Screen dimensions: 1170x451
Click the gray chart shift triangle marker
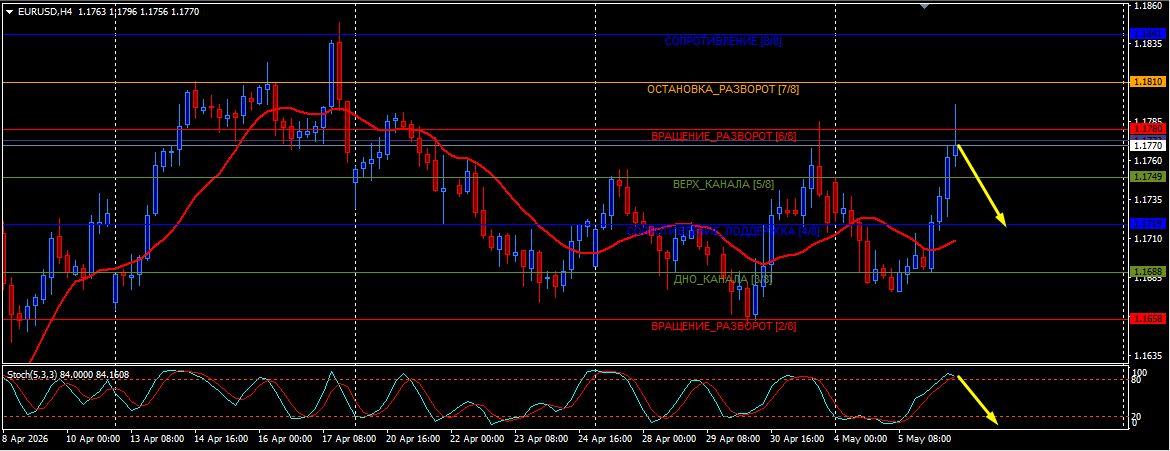point(925,6)
